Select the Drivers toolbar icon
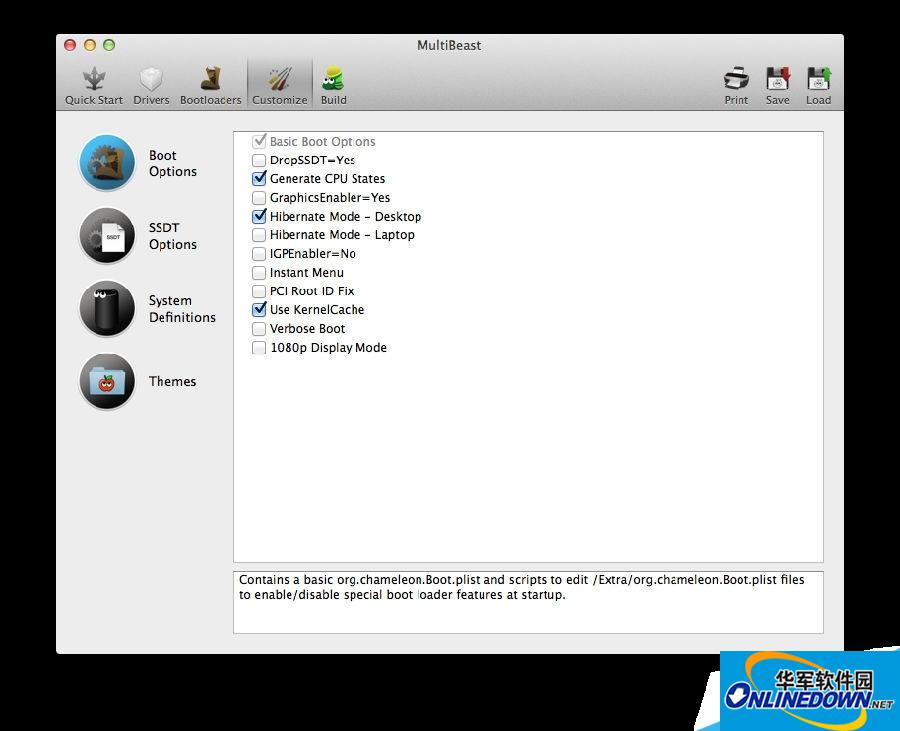 [151, 80]
